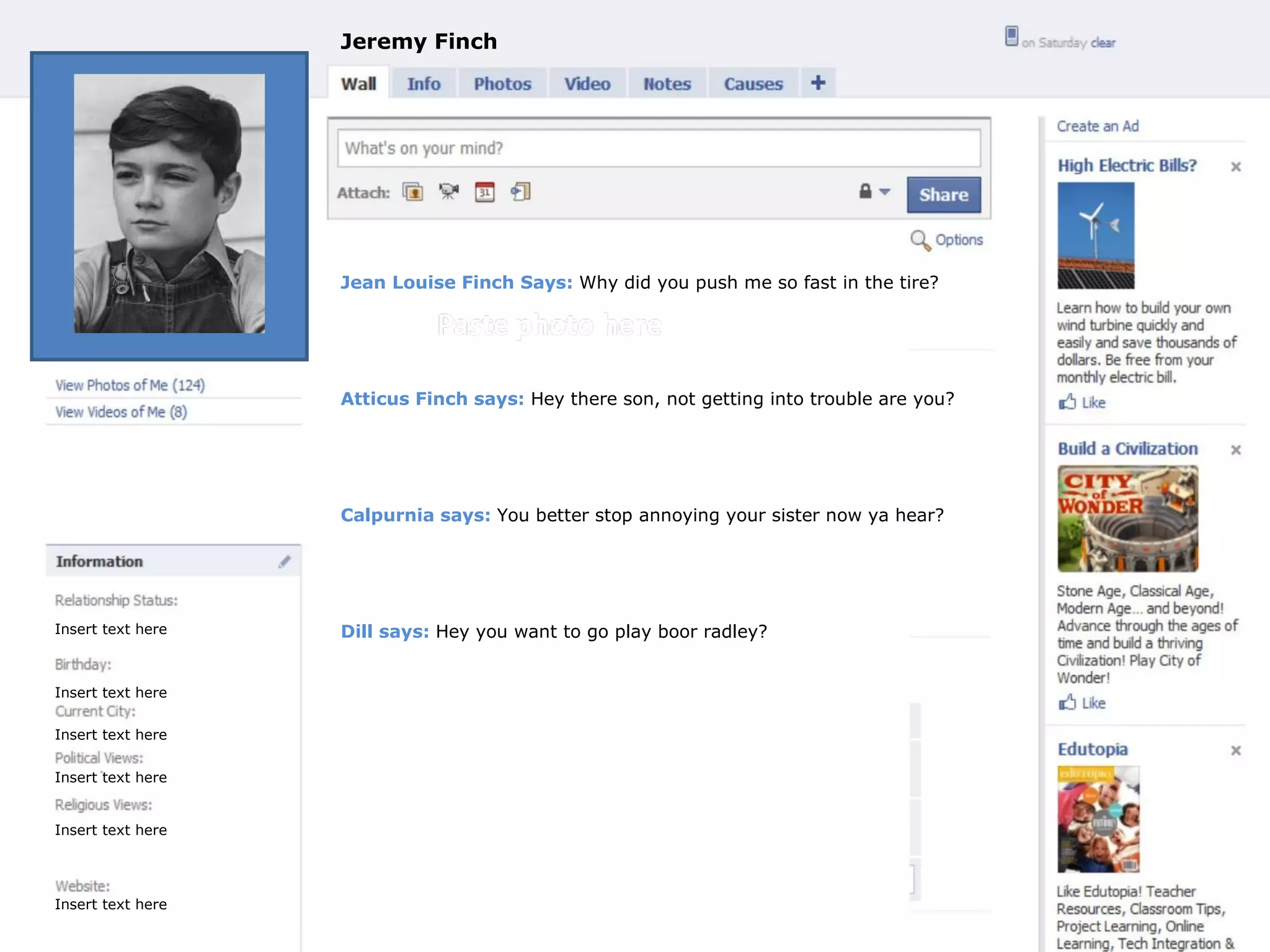1270x952 pixels.
Task: Click the mobile phone status icon
Action: click(1011, 37)
